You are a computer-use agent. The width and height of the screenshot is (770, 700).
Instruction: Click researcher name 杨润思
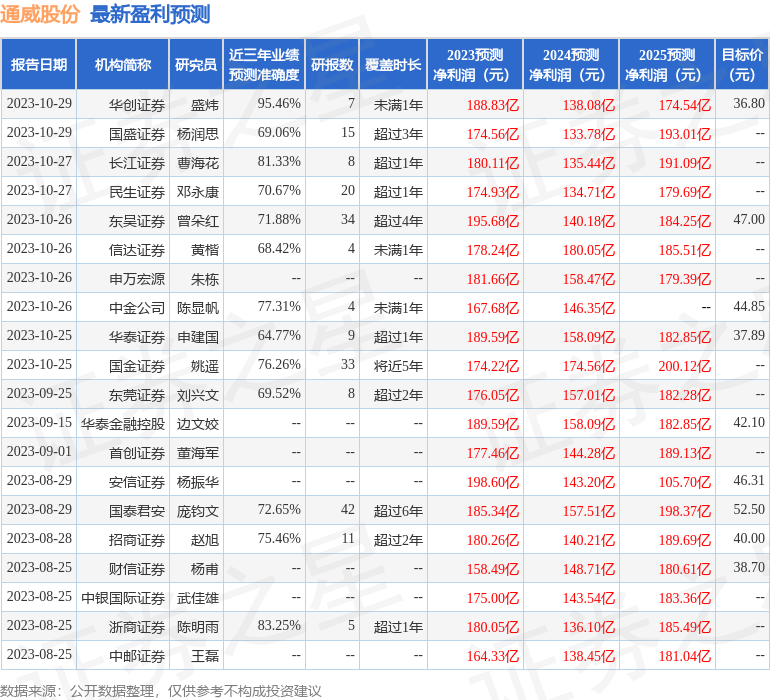(198, 134)
